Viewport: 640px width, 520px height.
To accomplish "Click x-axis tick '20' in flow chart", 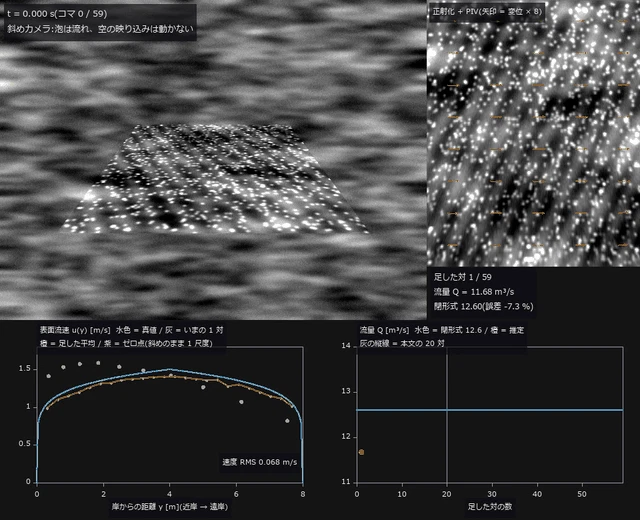I will pos(447,494).
